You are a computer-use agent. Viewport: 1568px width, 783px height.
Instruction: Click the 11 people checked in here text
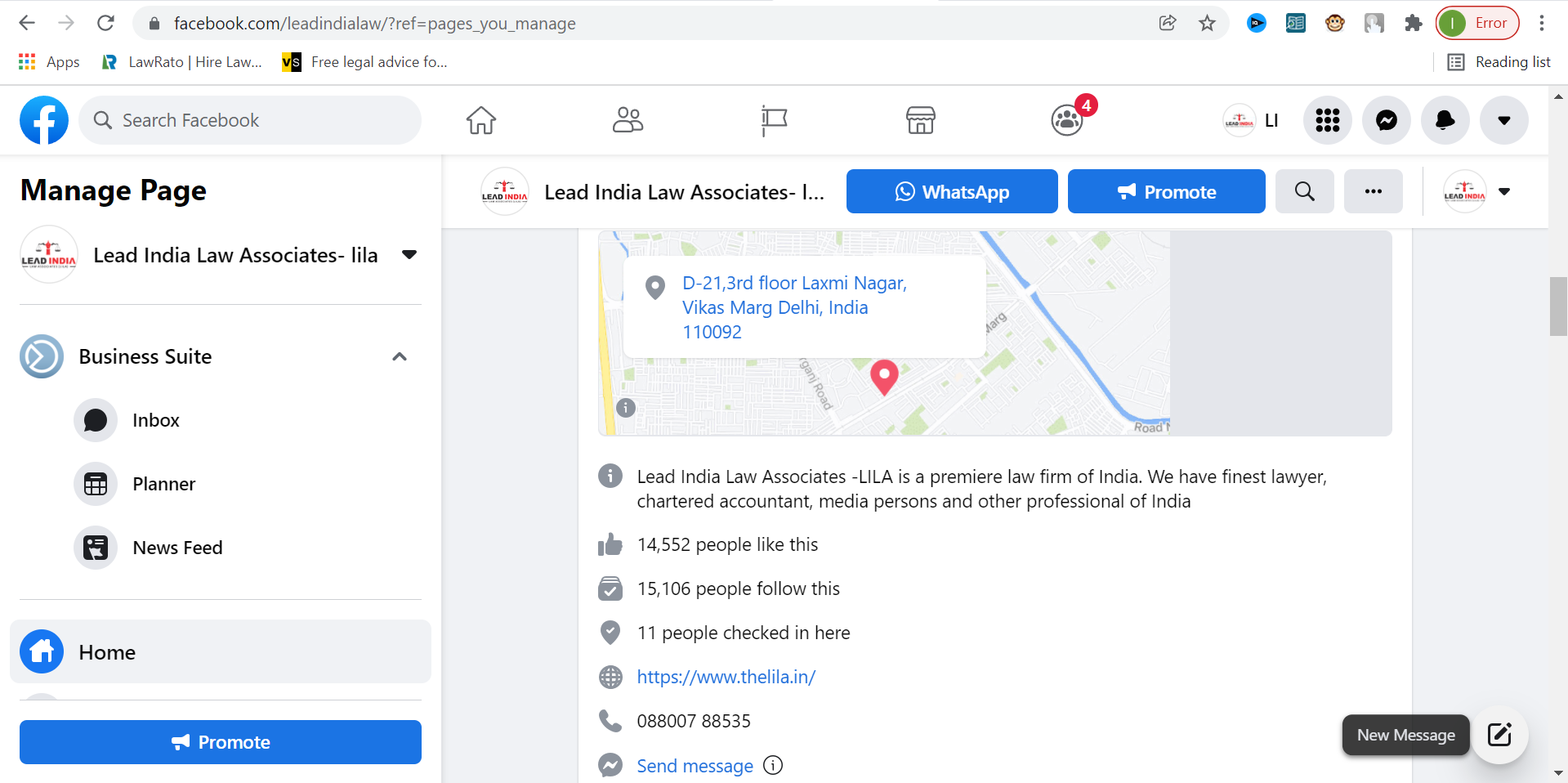744,633
